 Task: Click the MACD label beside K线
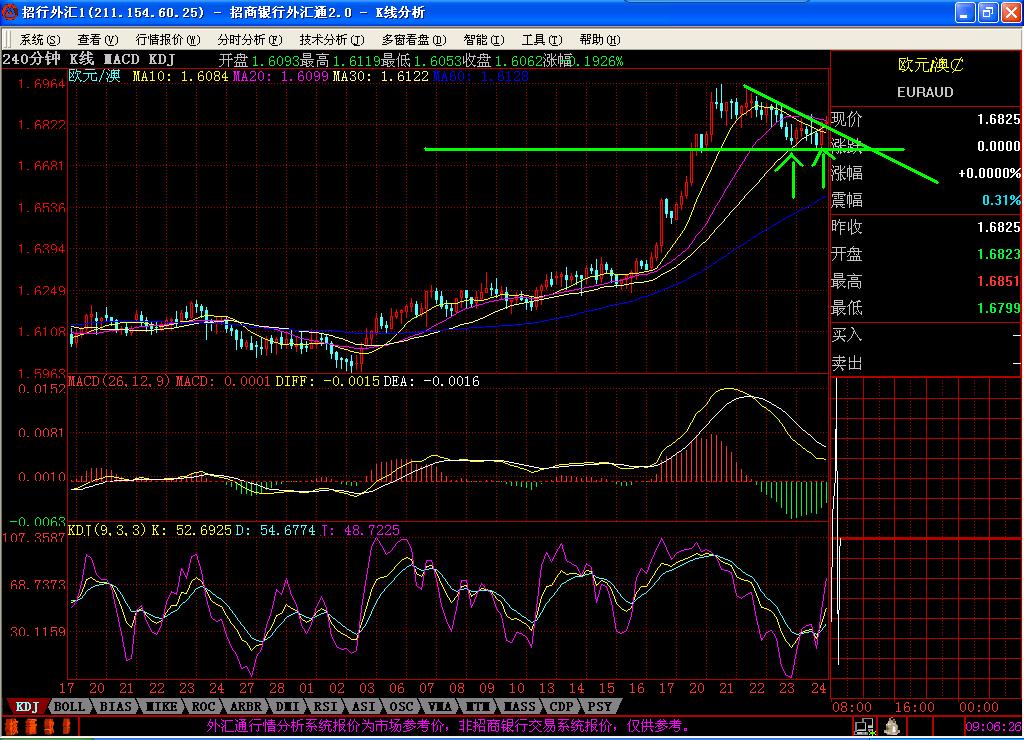pos(121,59)
